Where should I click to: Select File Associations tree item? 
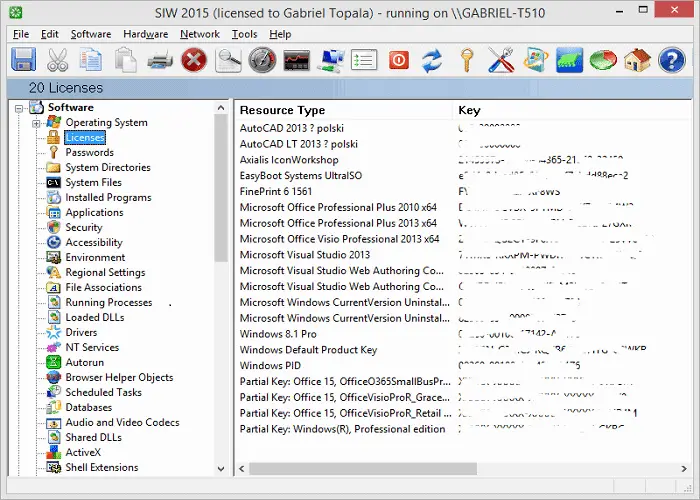click(x=103, y=288)
